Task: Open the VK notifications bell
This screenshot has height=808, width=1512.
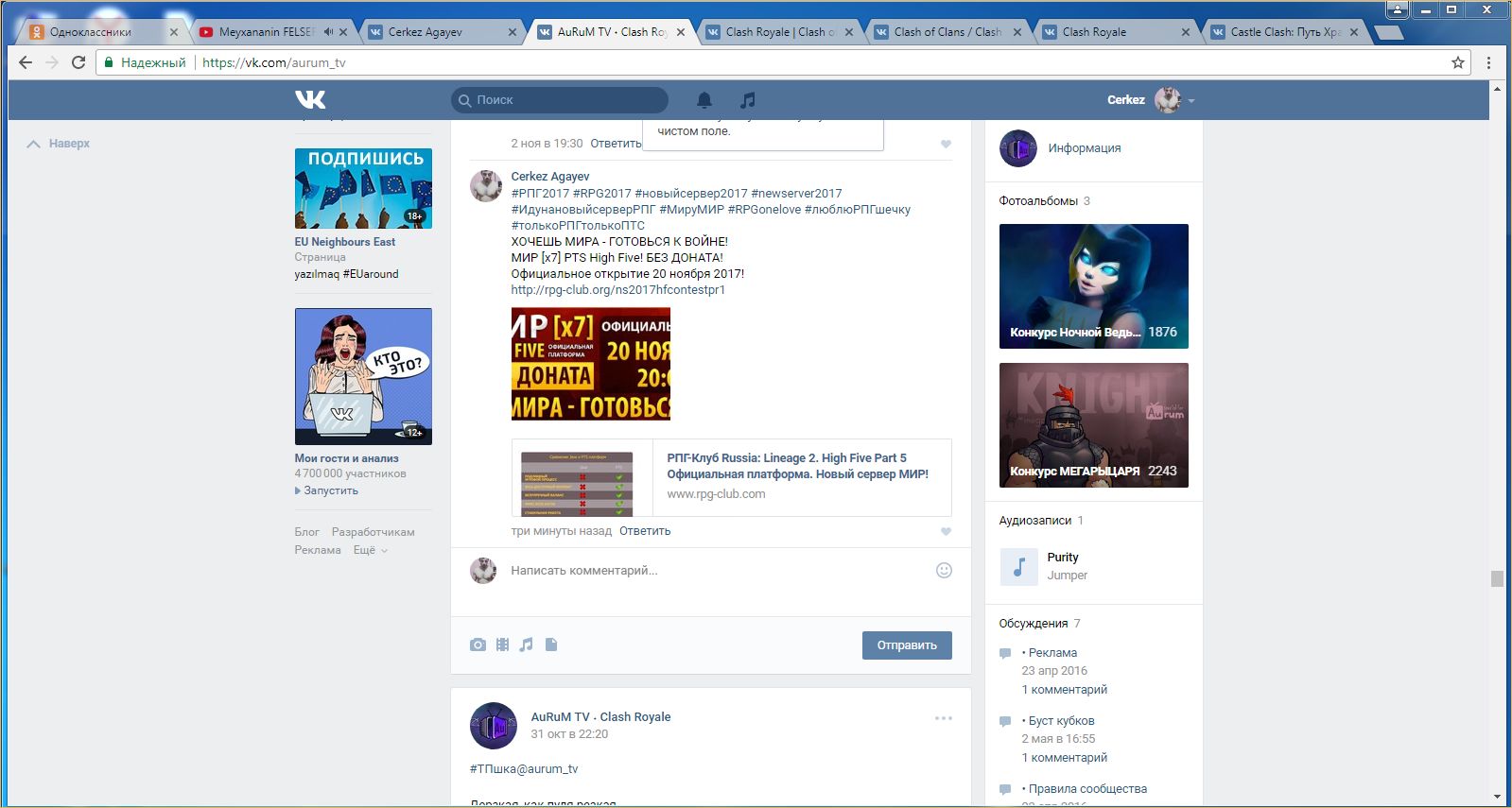Action: pyautogui.click(x=704, y=100)
